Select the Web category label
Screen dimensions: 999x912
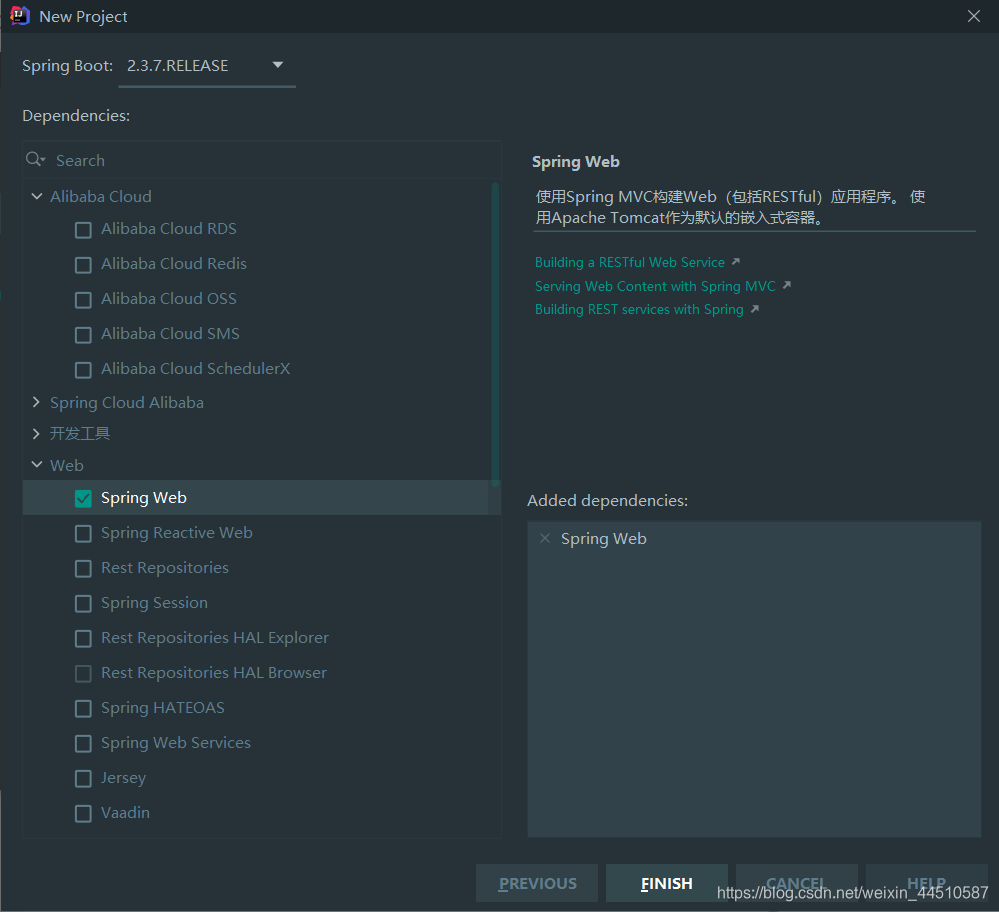coord(67,465)
